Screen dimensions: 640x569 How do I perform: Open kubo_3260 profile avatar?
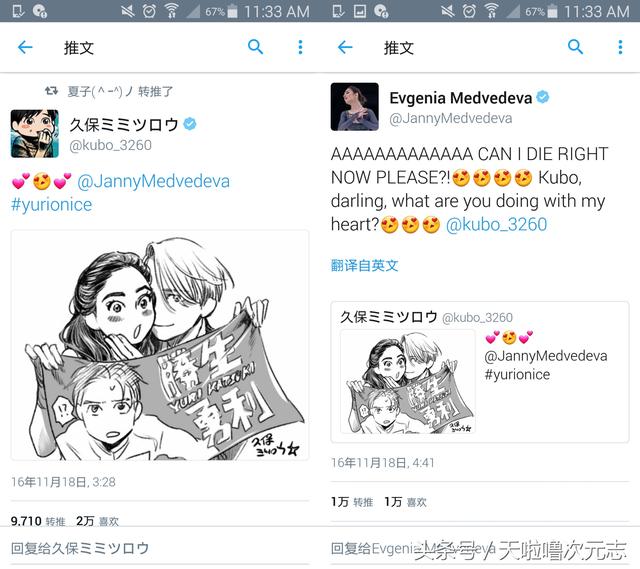click(35, 133)
